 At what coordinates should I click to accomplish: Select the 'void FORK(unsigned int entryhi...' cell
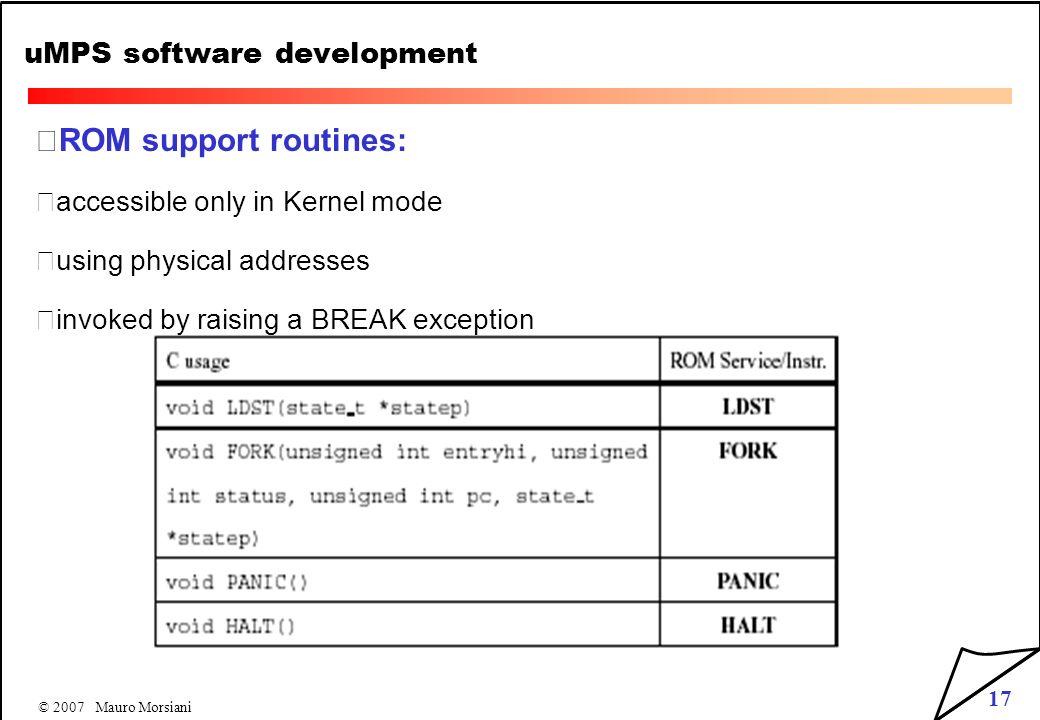pyautogui.click(x=408, y=494)
